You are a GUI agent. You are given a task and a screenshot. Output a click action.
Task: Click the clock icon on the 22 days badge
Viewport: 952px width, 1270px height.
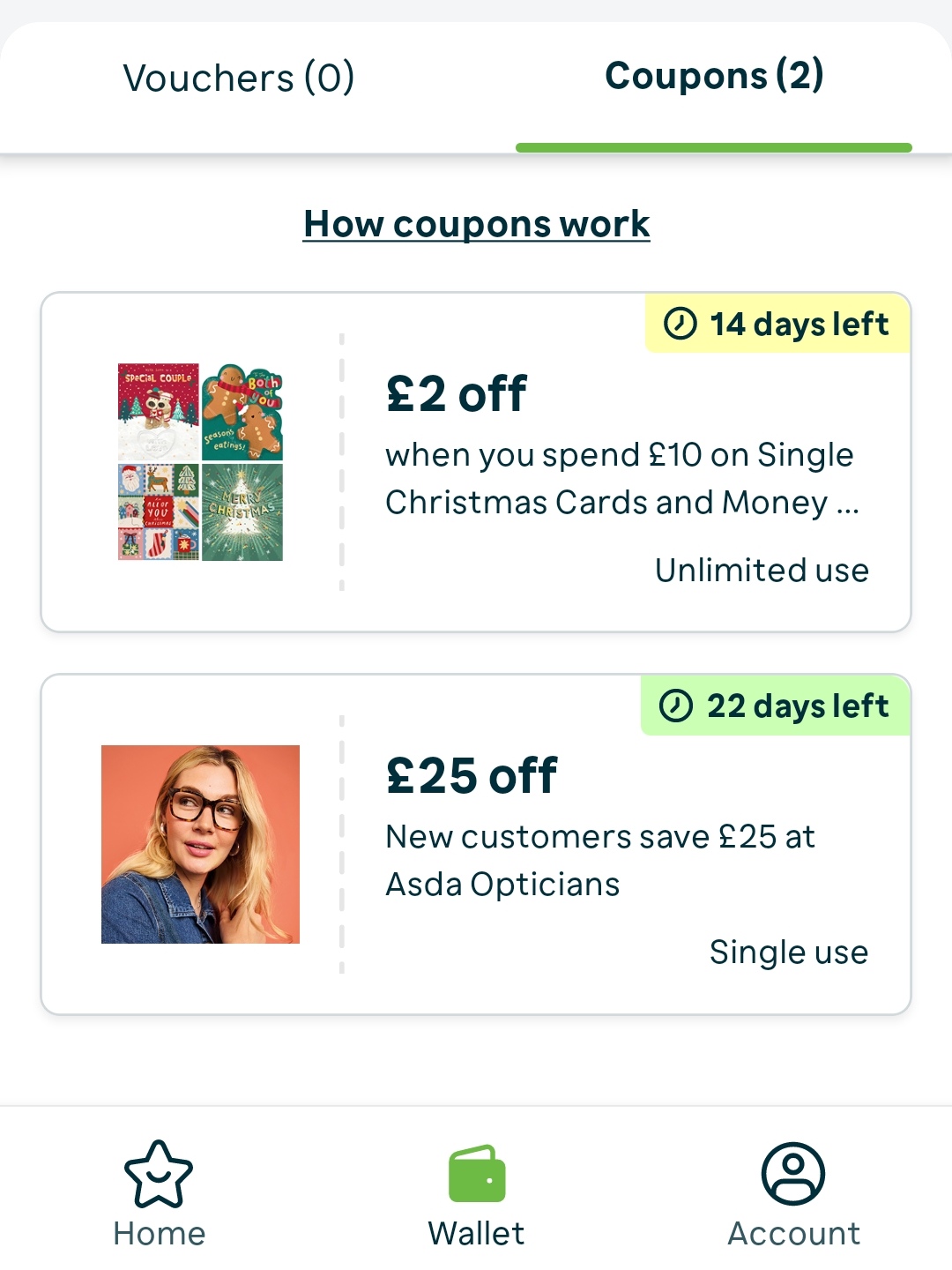tap(677, 706)
